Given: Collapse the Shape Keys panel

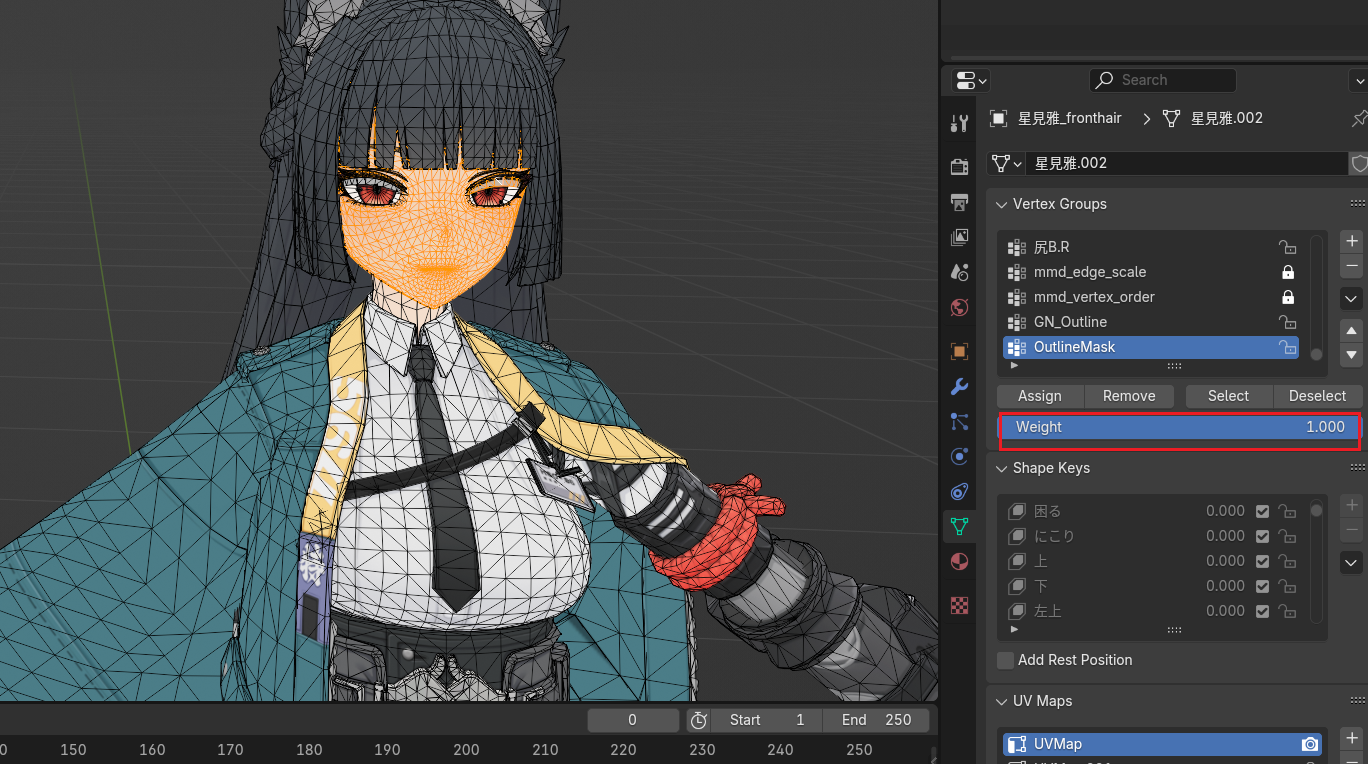Looking at the screenshot, I should point(1003,468).
